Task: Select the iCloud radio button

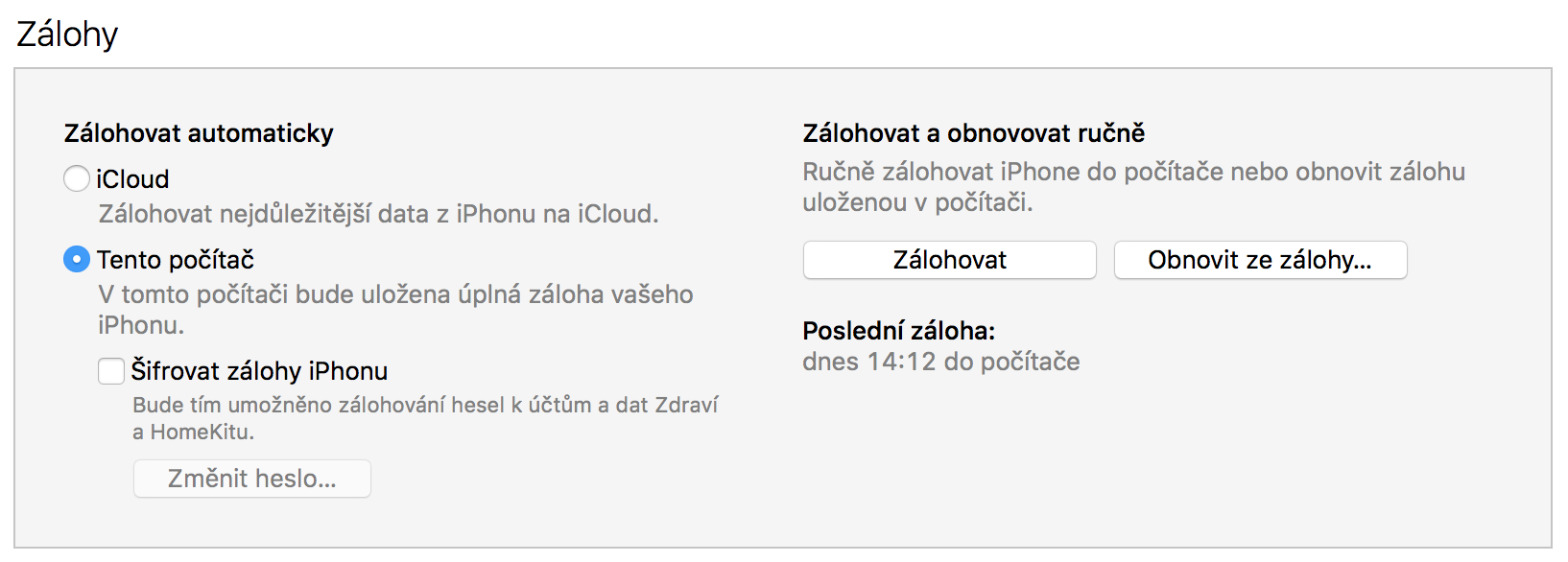Action: coord(77,178)
